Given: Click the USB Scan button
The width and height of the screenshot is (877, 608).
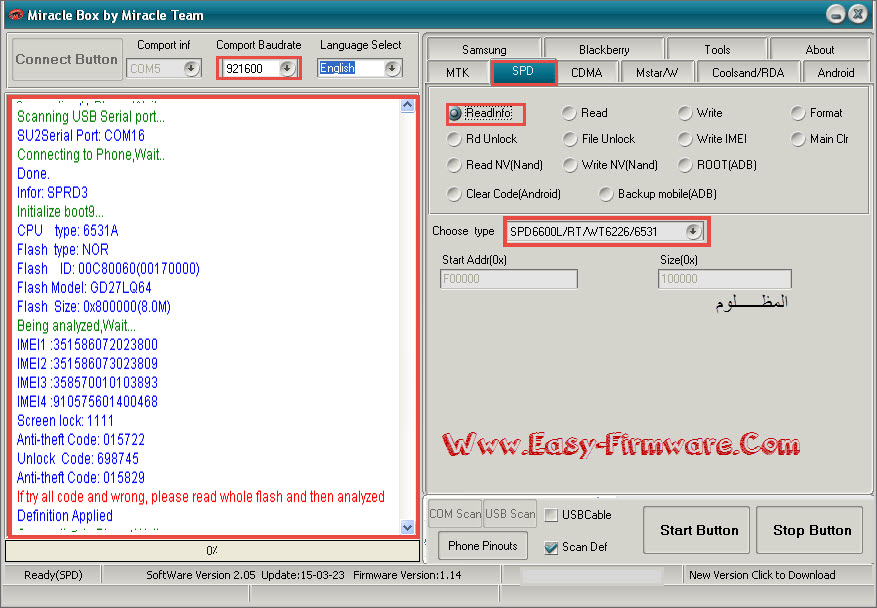Looking at the screenshot, I should tap(510, 513).
